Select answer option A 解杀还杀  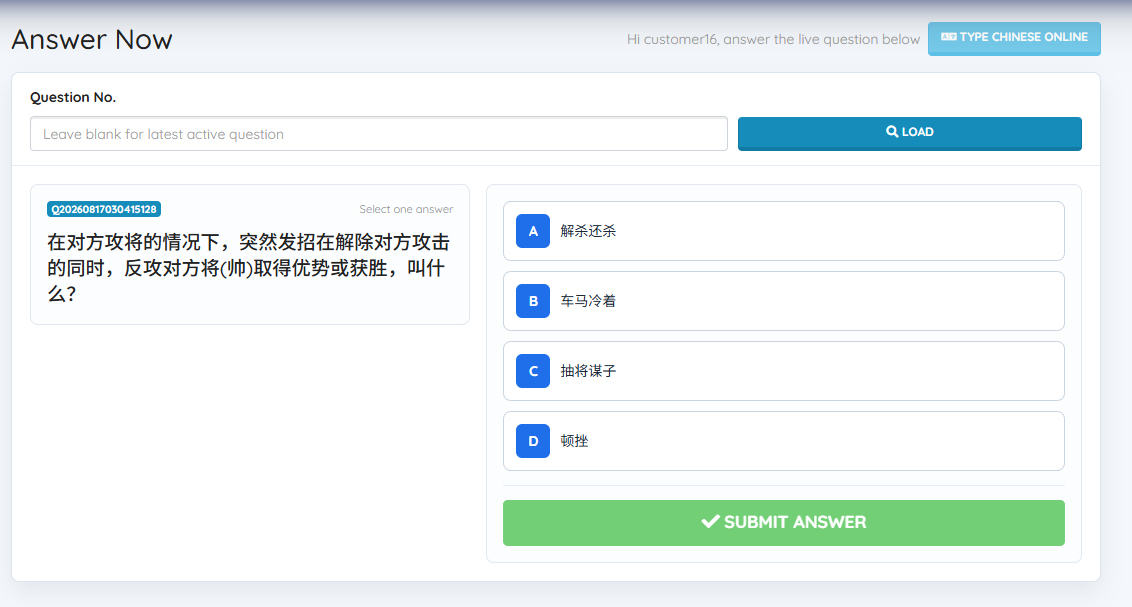[783, 231]
